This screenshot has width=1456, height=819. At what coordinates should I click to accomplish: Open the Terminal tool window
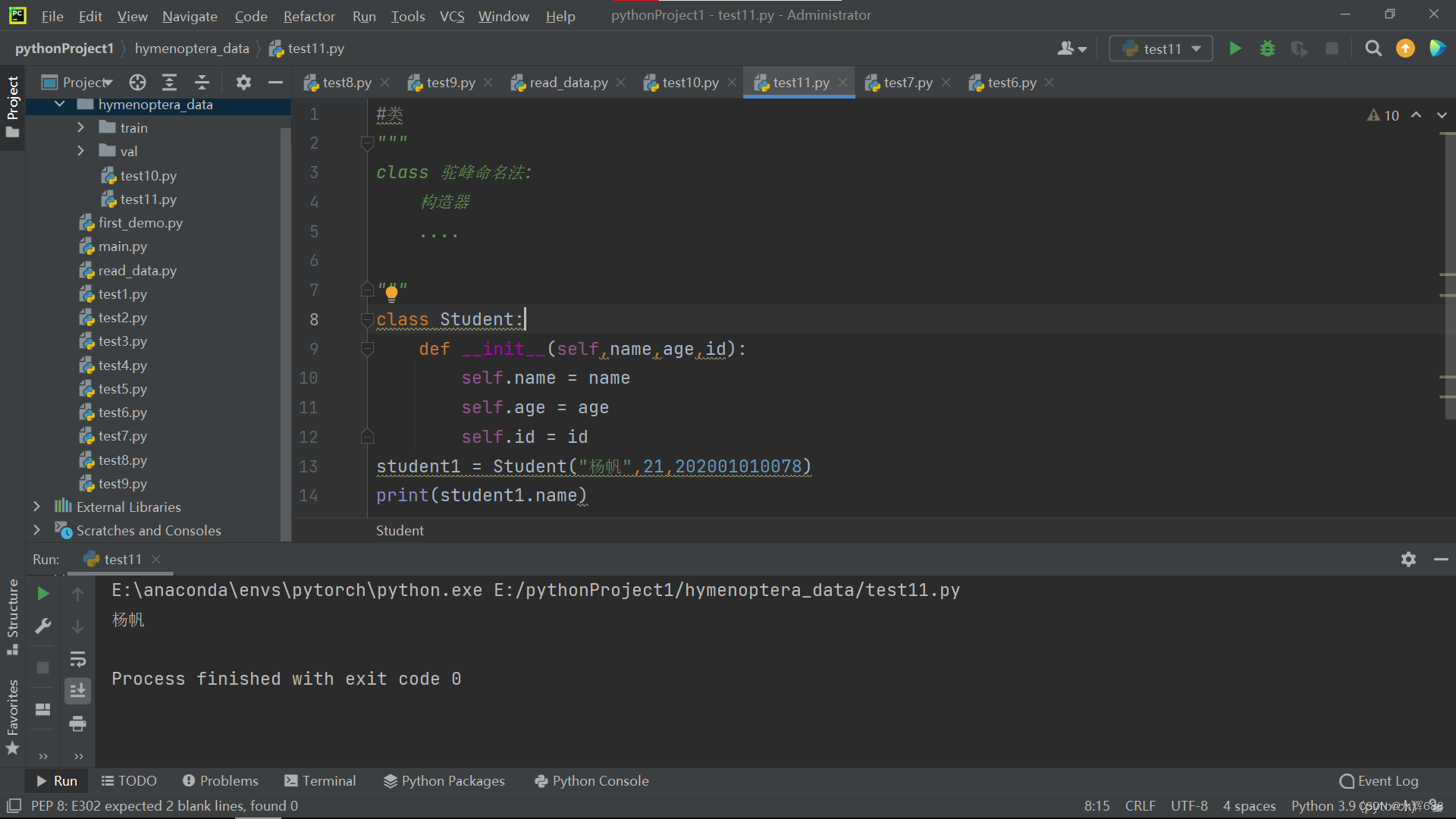(320, 780)
